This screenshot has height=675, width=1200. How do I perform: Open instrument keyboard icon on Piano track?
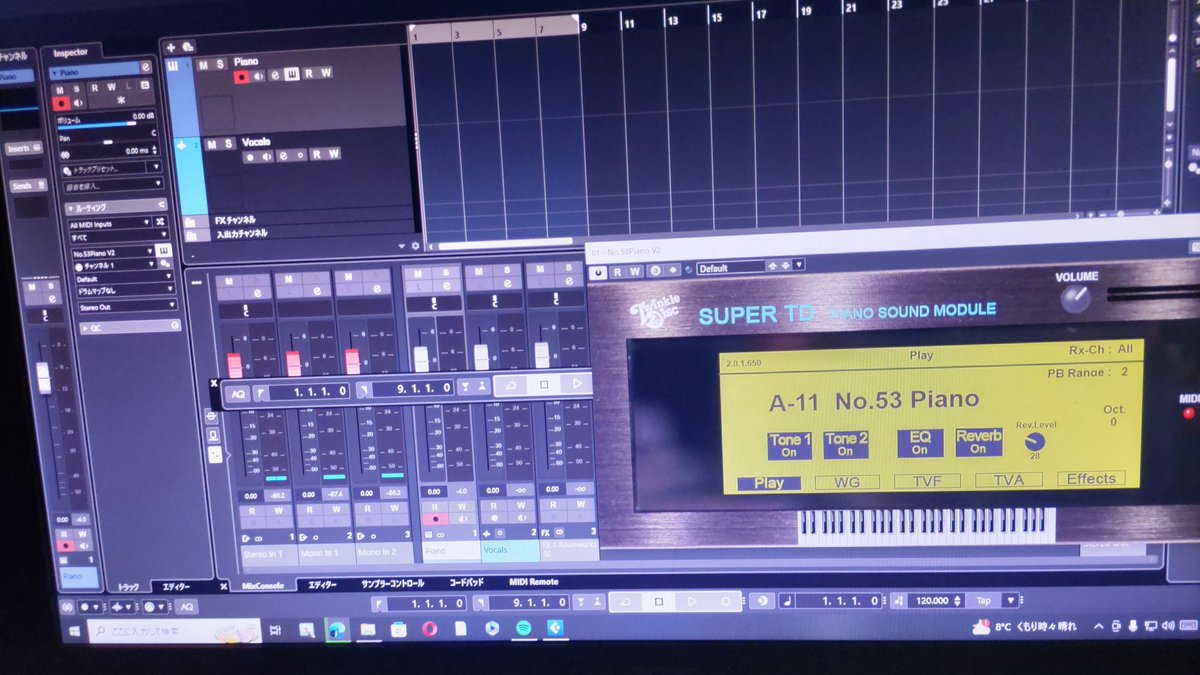[291, 73]
